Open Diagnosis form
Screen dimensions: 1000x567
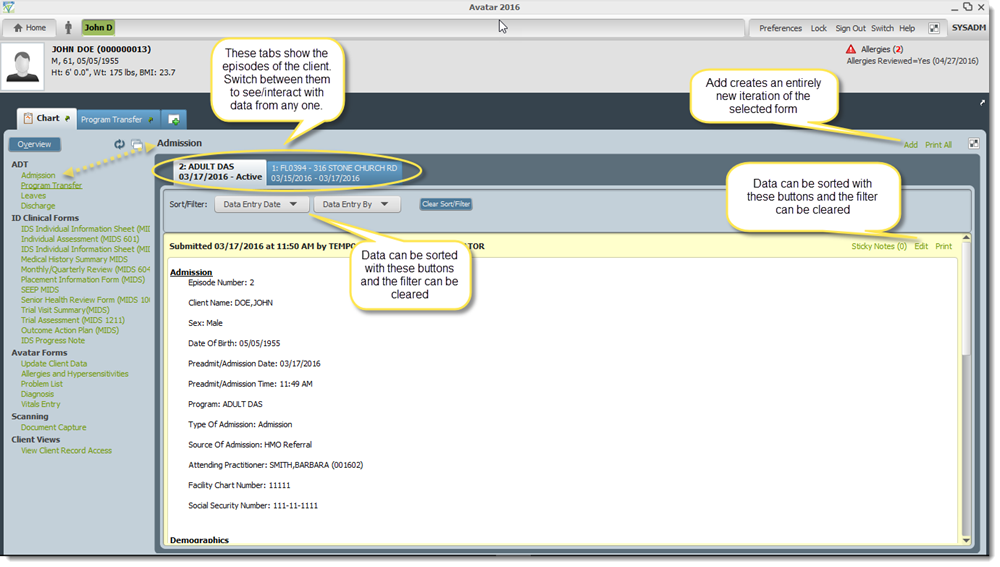pos(37,394)
